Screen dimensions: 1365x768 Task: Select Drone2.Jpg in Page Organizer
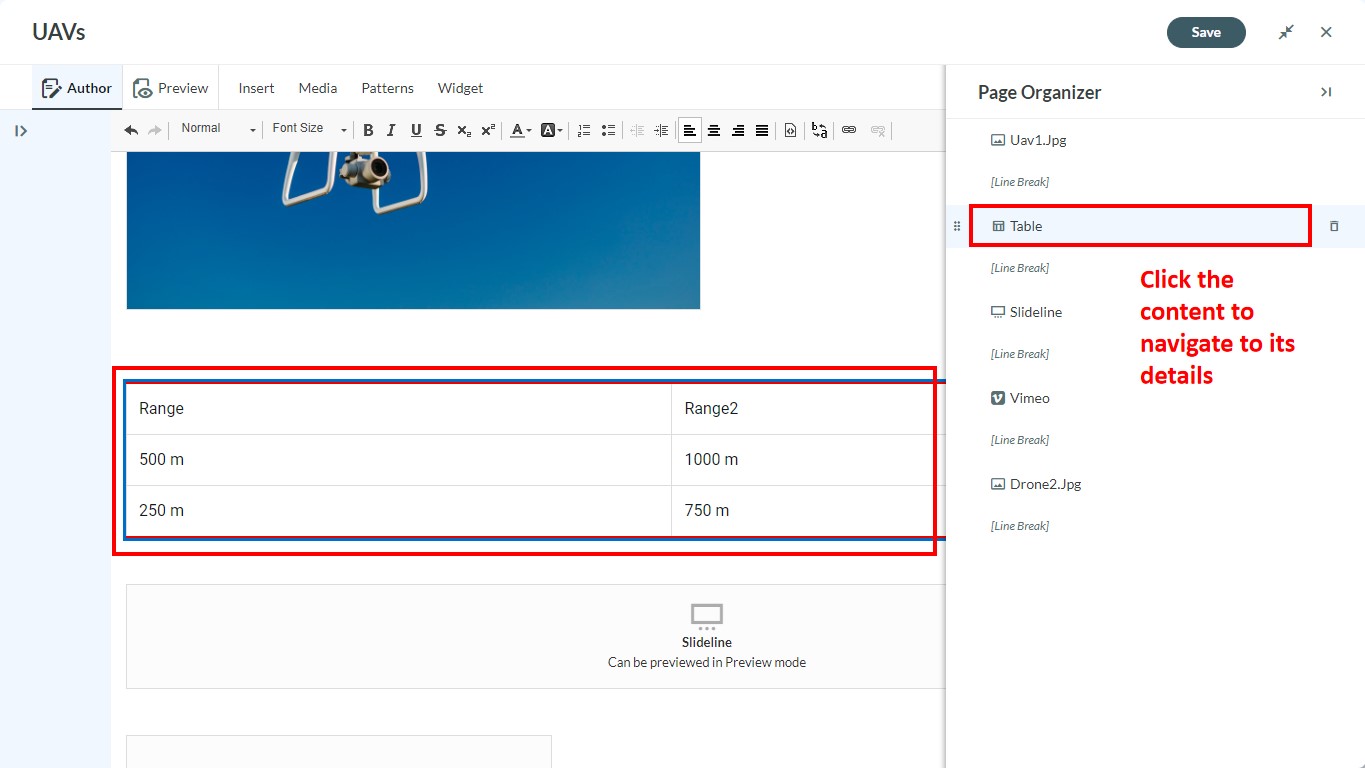1036,484
